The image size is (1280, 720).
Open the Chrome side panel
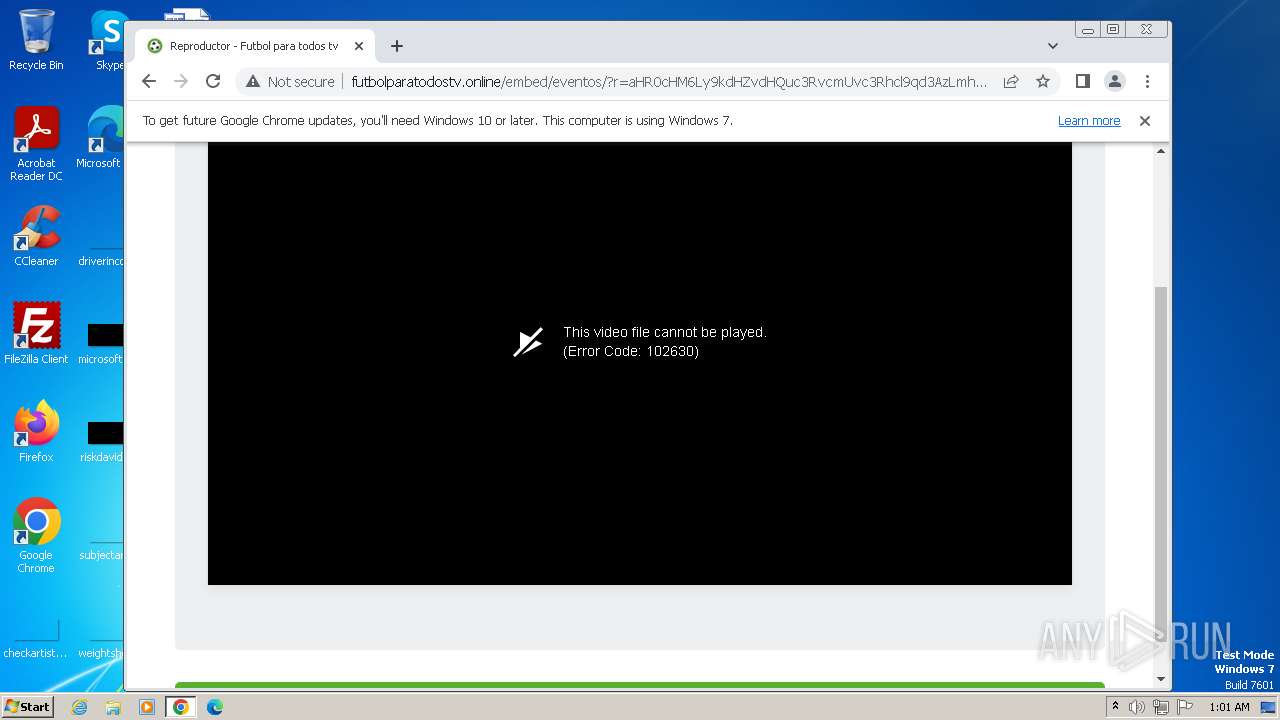[1082, 81]
